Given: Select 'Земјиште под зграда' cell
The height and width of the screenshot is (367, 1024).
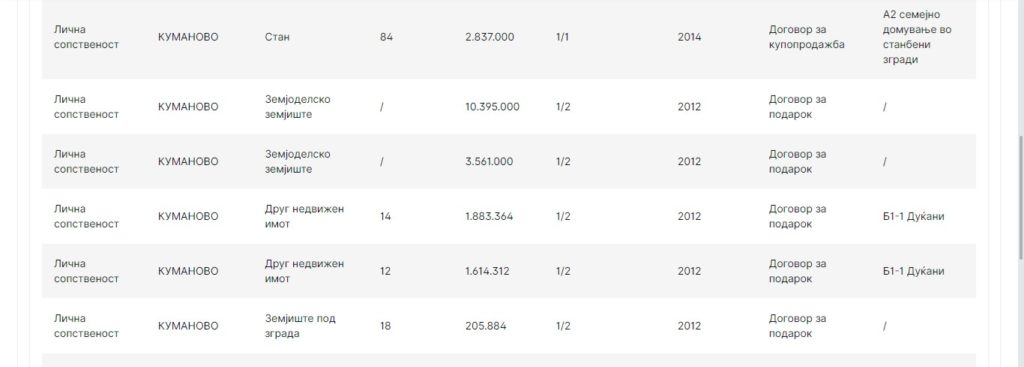Looking at the screenshot, I should tap(300, 326).
